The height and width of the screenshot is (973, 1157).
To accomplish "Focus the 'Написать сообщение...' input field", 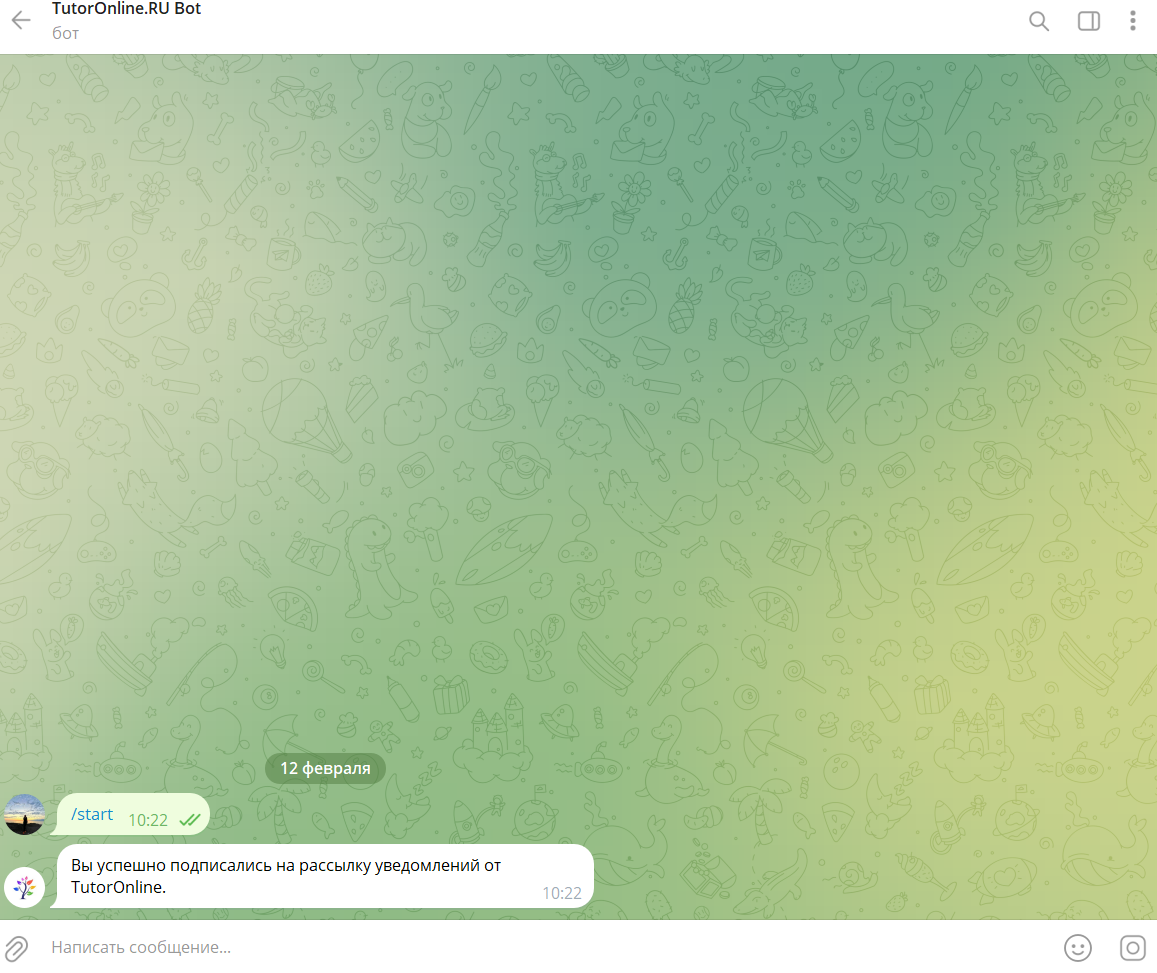I will coord(546,947).
